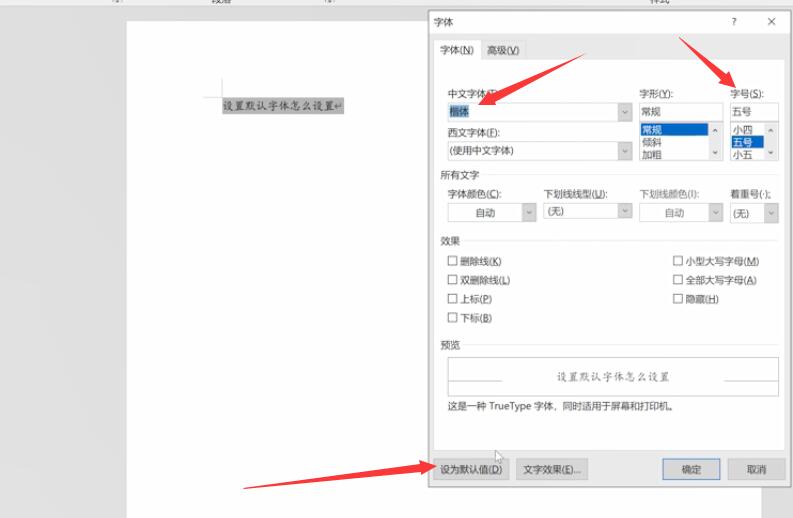
Task: Click the 字号 input field showing 五号
Action: pyautogui.click(x=754, y=112)
